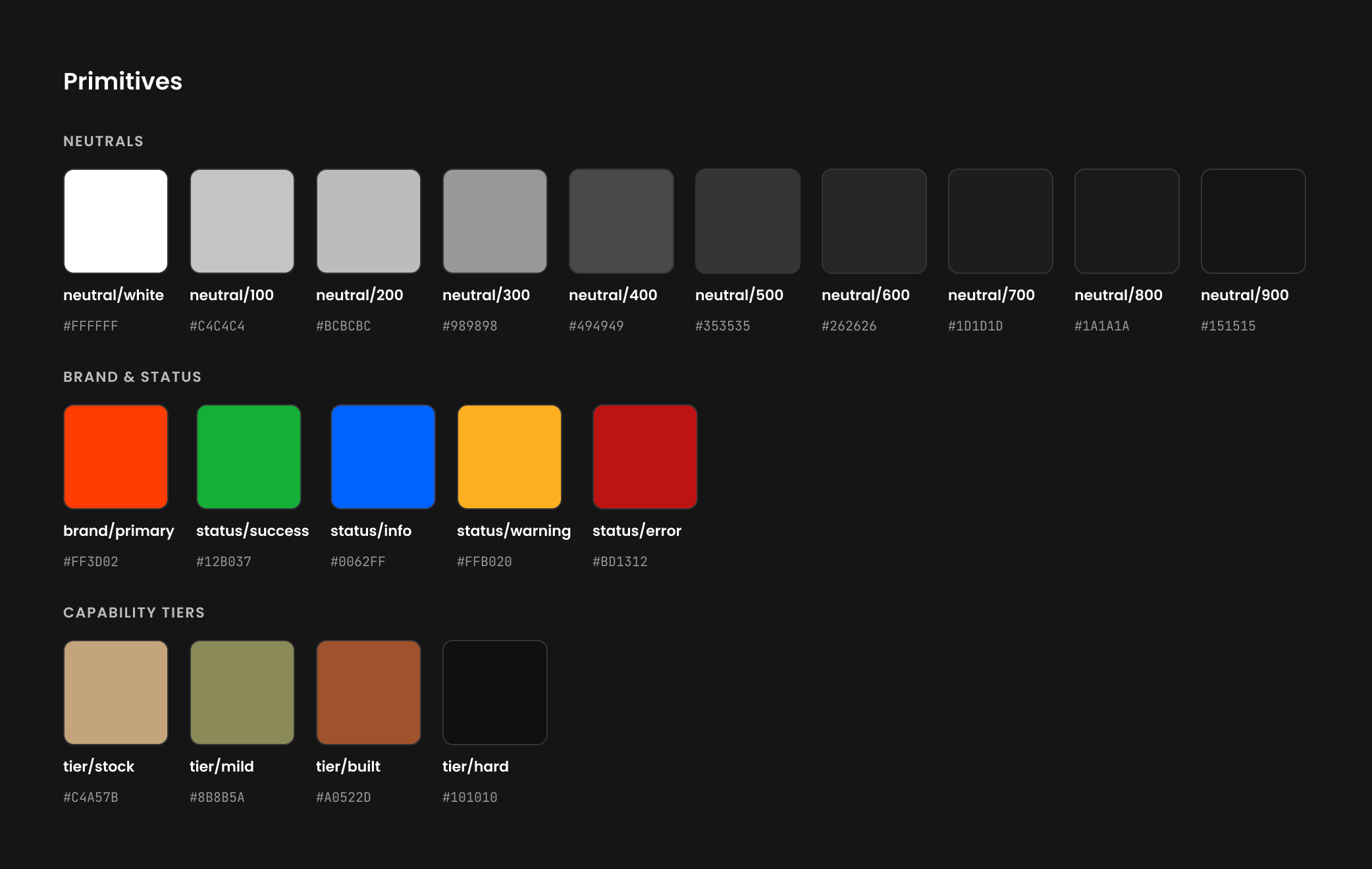Select the neutral/600 swatch
This screenshot has height=869, width=1372.
(874, 221)
